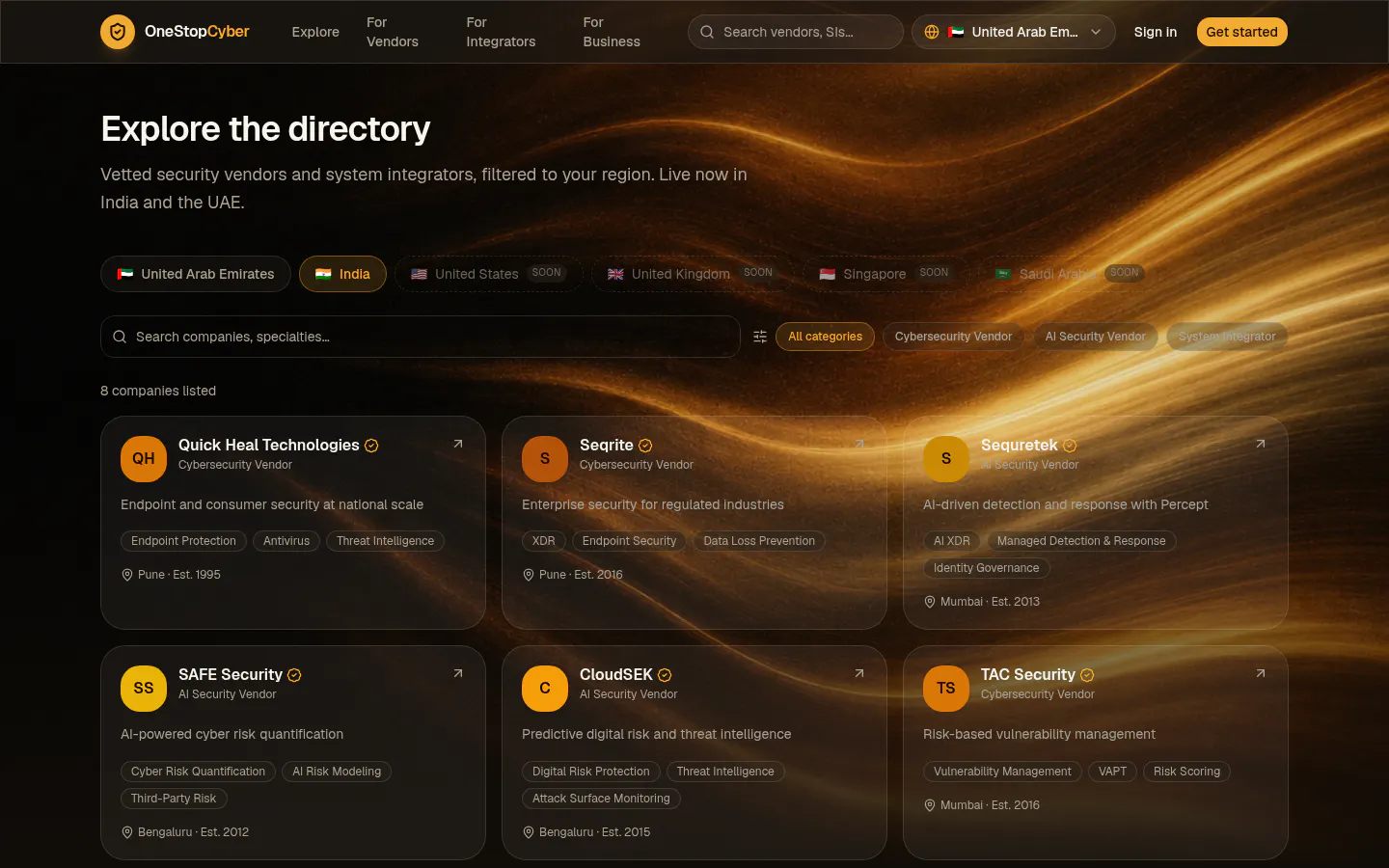Open TAC Security via its corner arrow icon
The width and height of the screenshot is (1389, 868).
pos(1261,673)
